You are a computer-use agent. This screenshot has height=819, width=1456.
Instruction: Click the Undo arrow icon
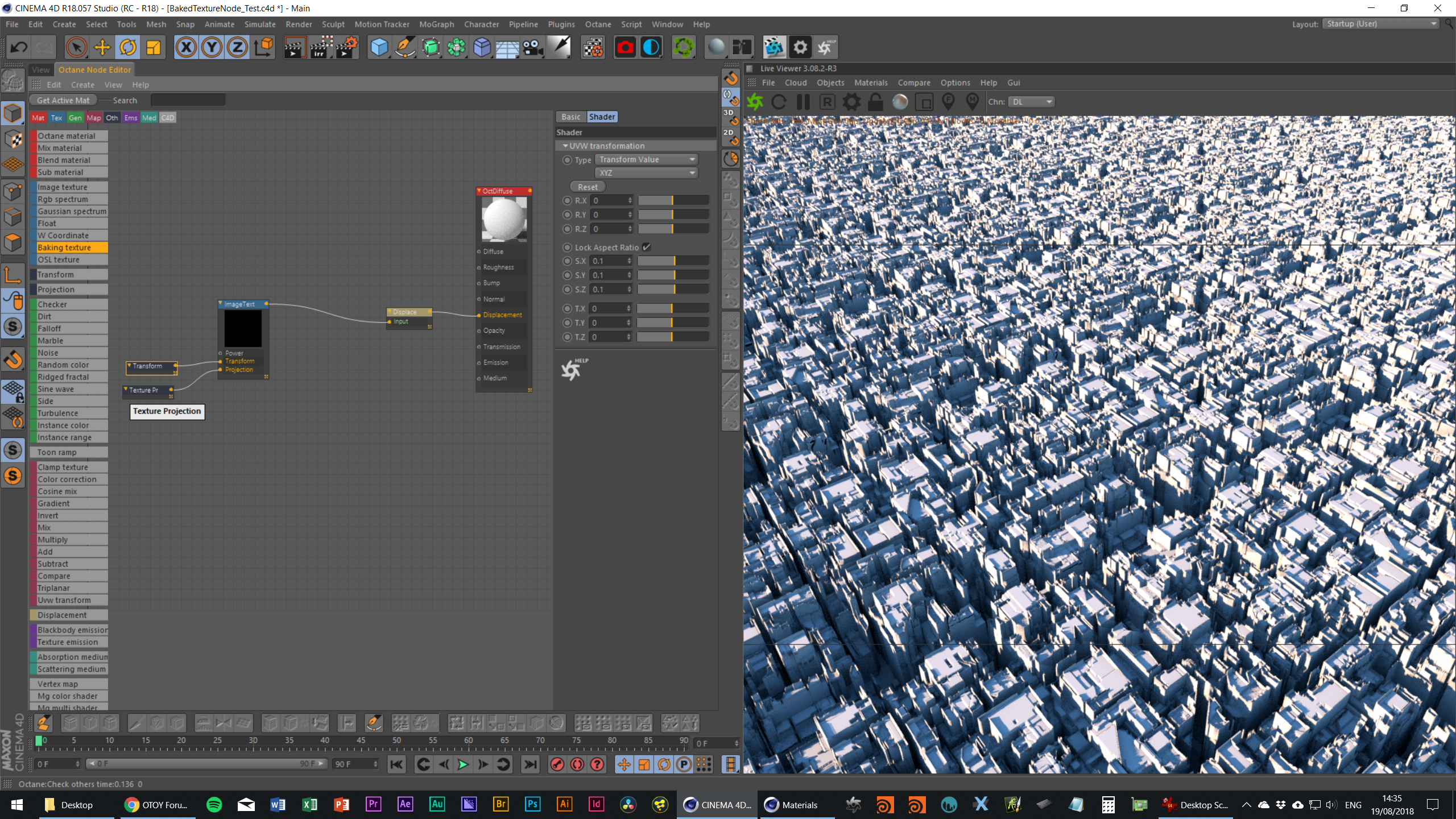coord(19,48)
